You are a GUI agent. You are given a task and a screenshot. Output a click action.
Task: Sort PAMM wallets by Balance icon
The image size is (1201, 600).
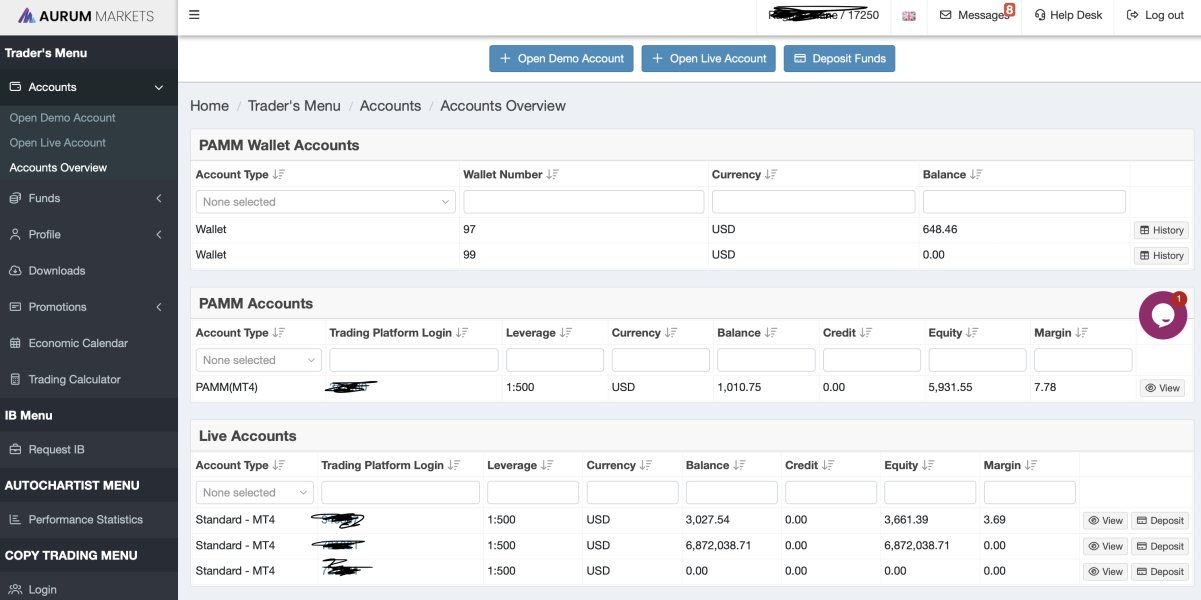976,174
